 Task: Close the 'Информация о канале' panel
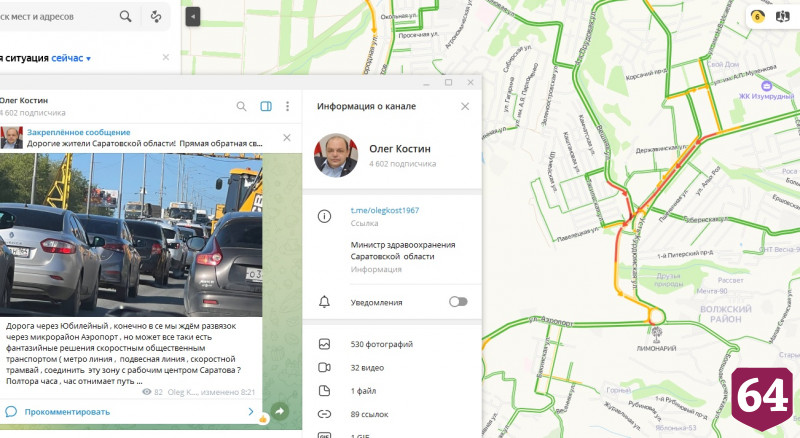(465, 106)
